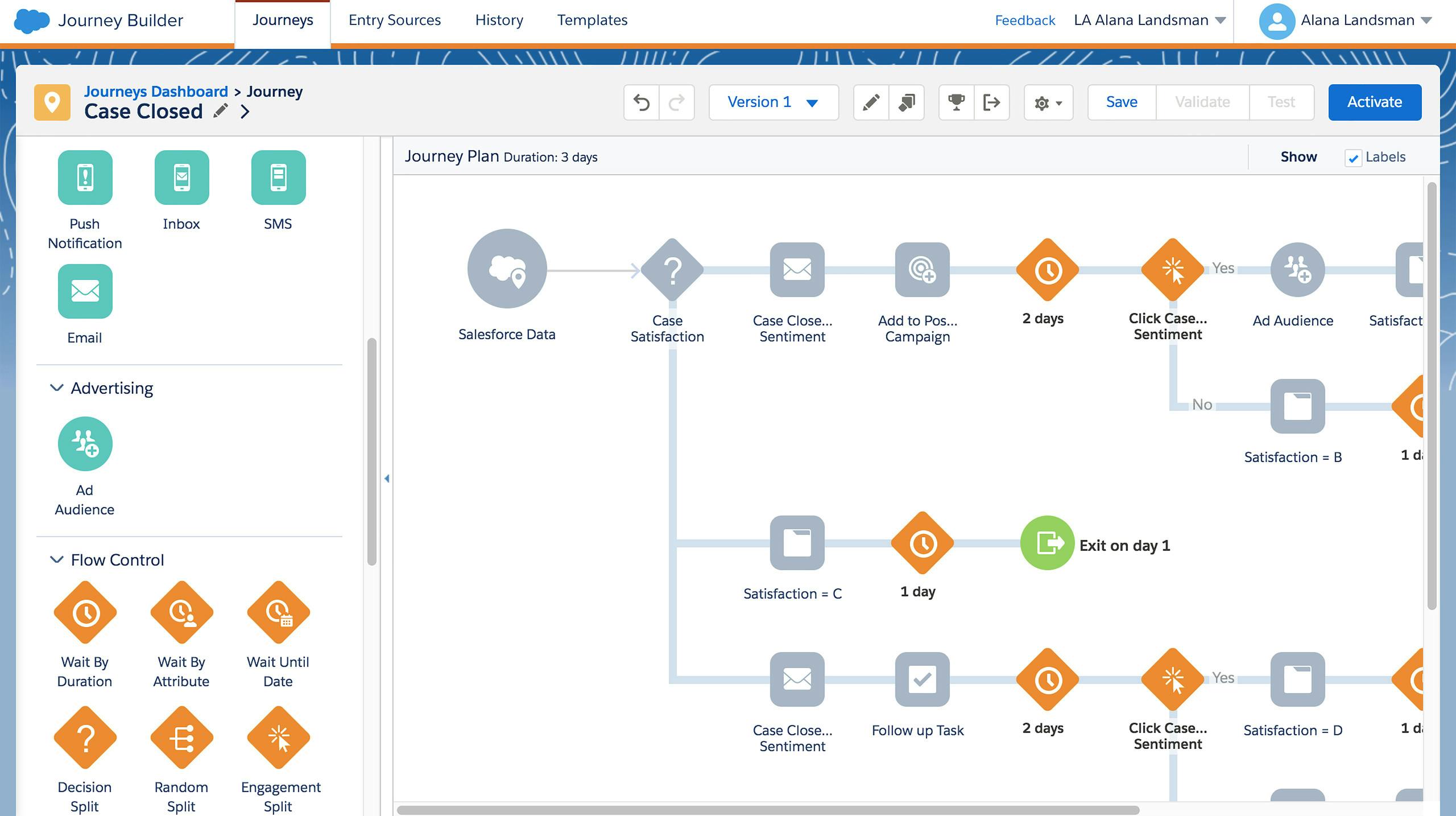This screenshot has width=1456, height=816.
Task: Switch to the History tab
Action: click(499, 20)
